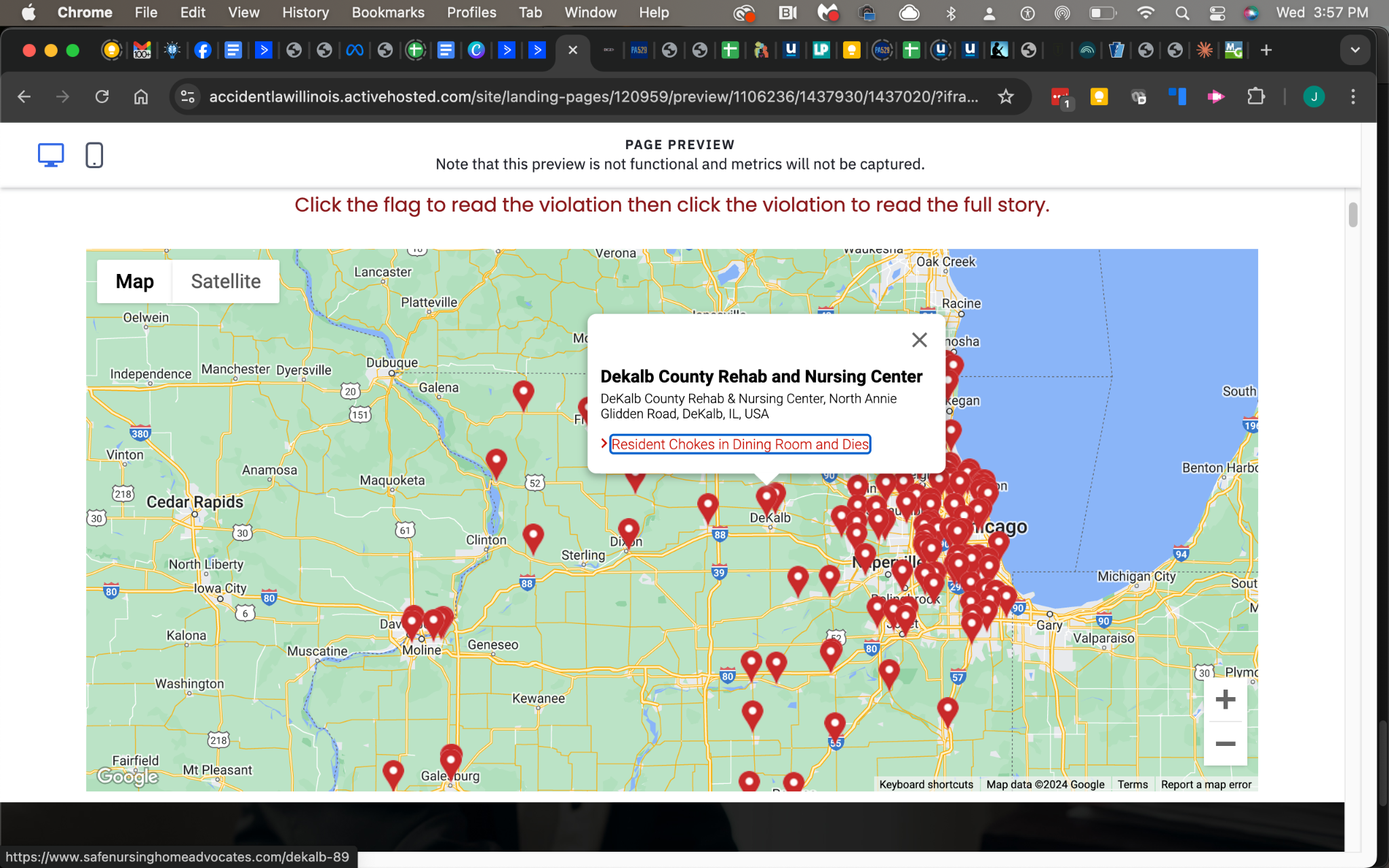Open Keyboard shortcuts for the map
This screenshot has width=1389, height=868.
click(926, 785)
